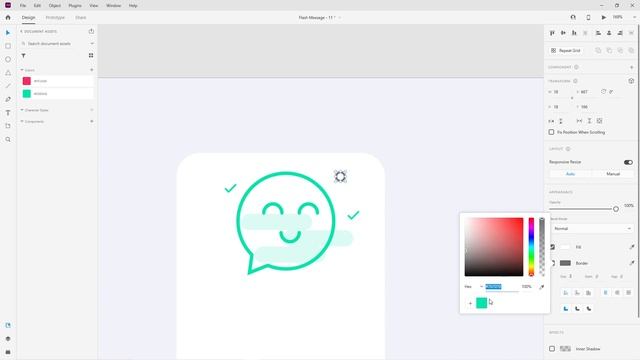Activate the Zoom magnifier tool
This screenshot has width=640, height=360.
point(8,140)
